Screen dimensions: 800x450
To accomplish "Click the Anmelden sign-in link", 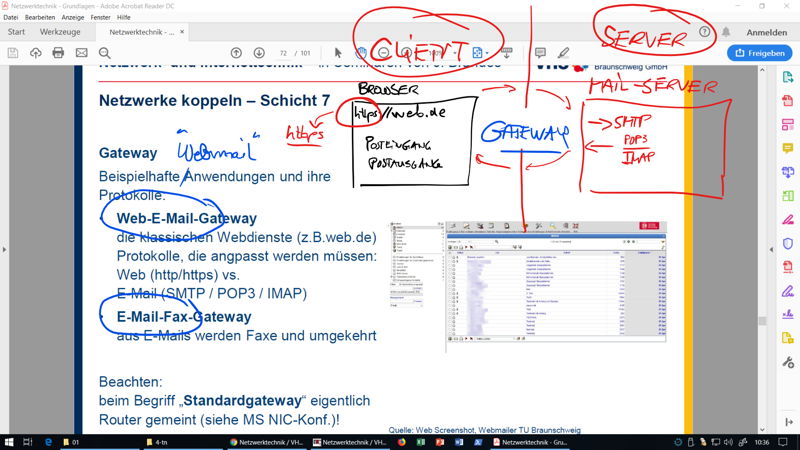I will (766, 32).
